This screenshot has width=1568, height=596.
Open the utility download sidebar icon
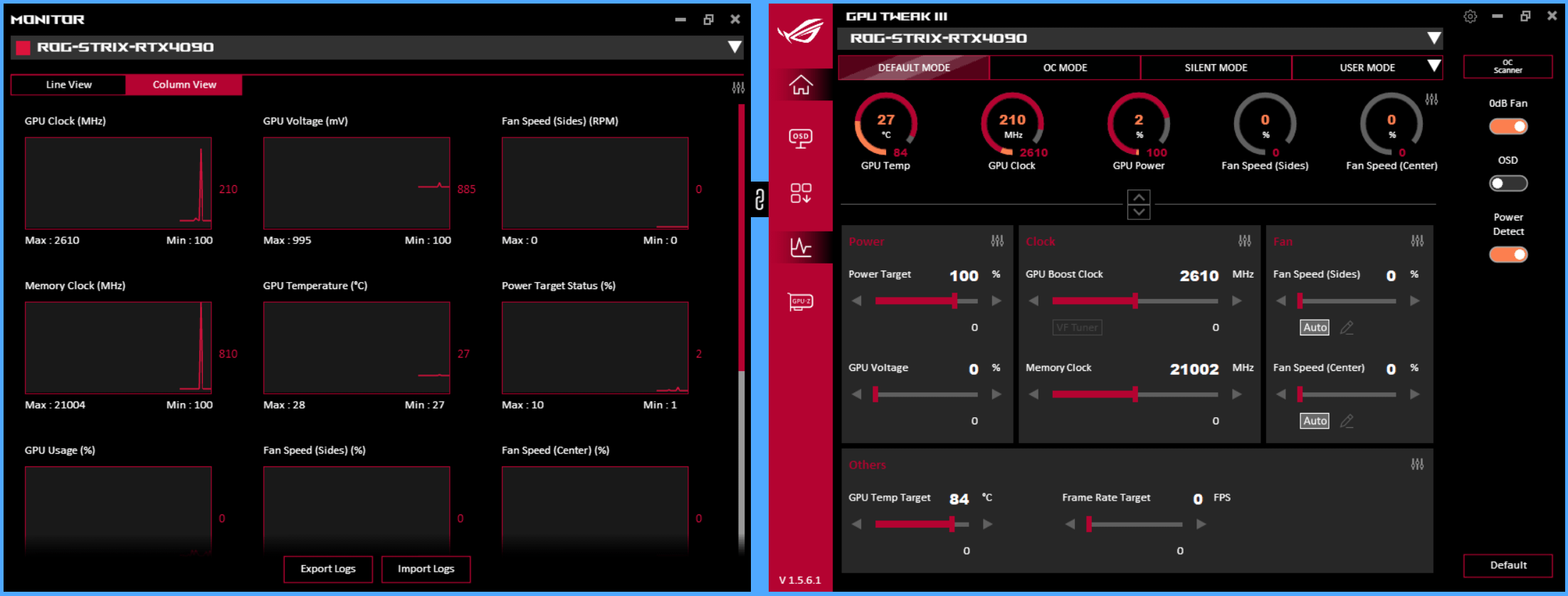tap(801, 193)
